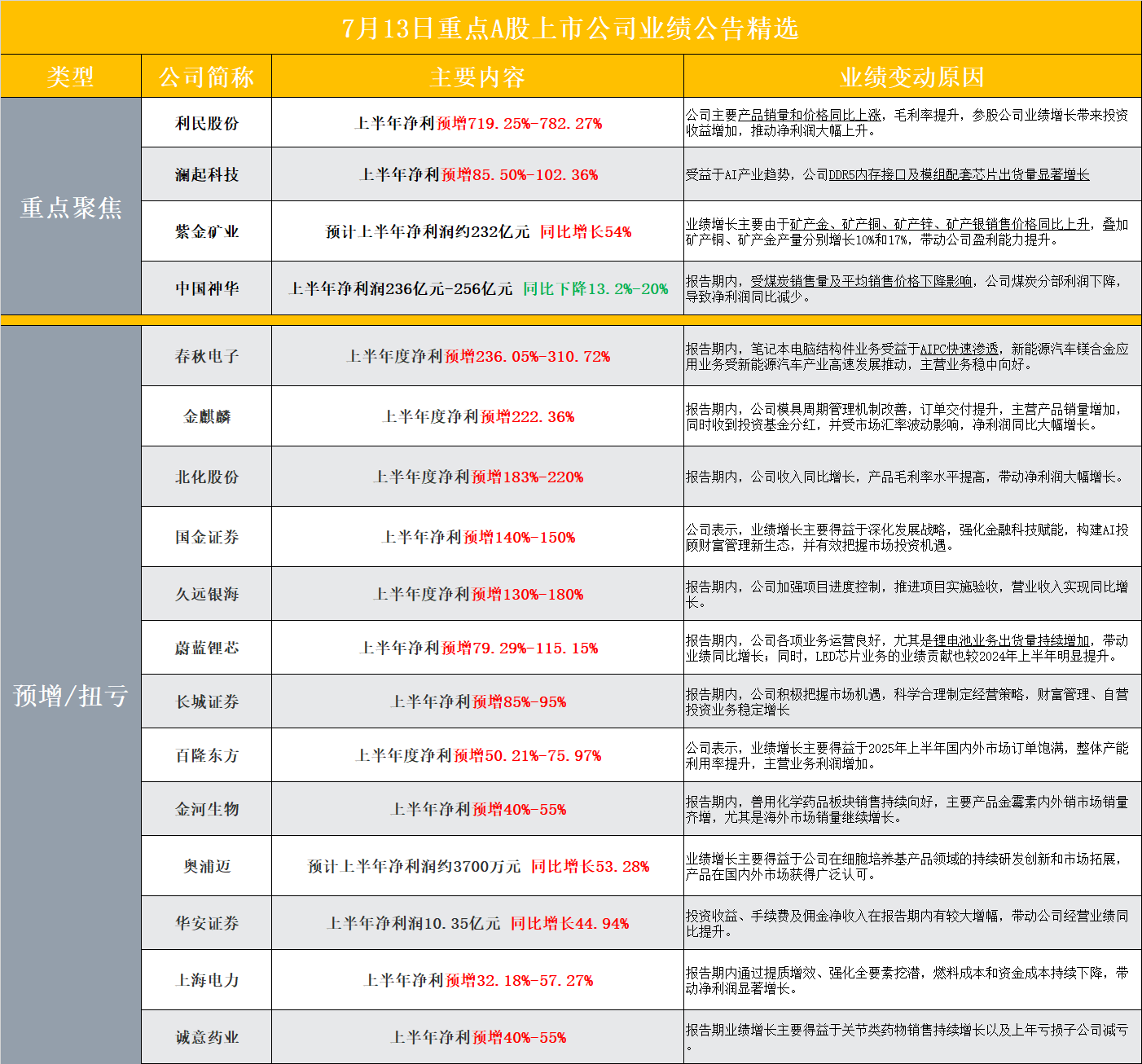Click 上海电力 reason about 燃料成本下降
Viewport: 1142px width, 1064px height.
912,980
